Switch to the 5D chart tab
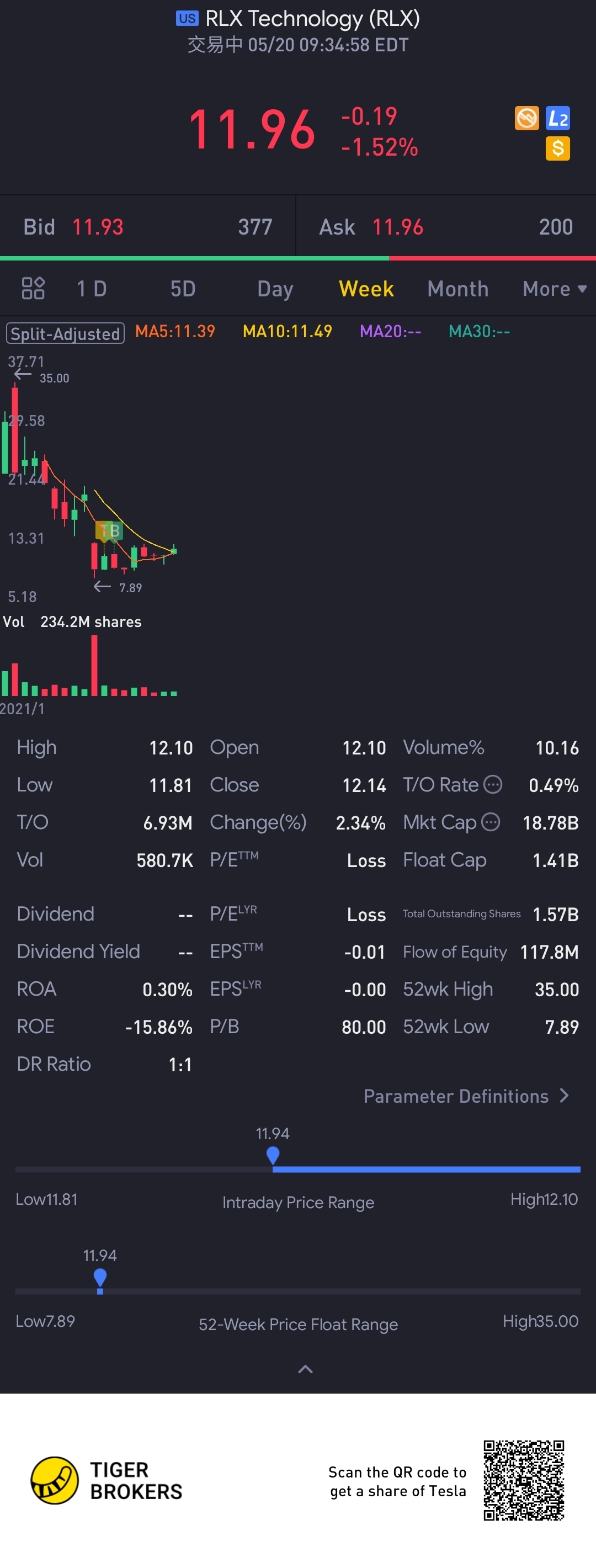This screenshot has height=1568, width=596. (183, 289)
